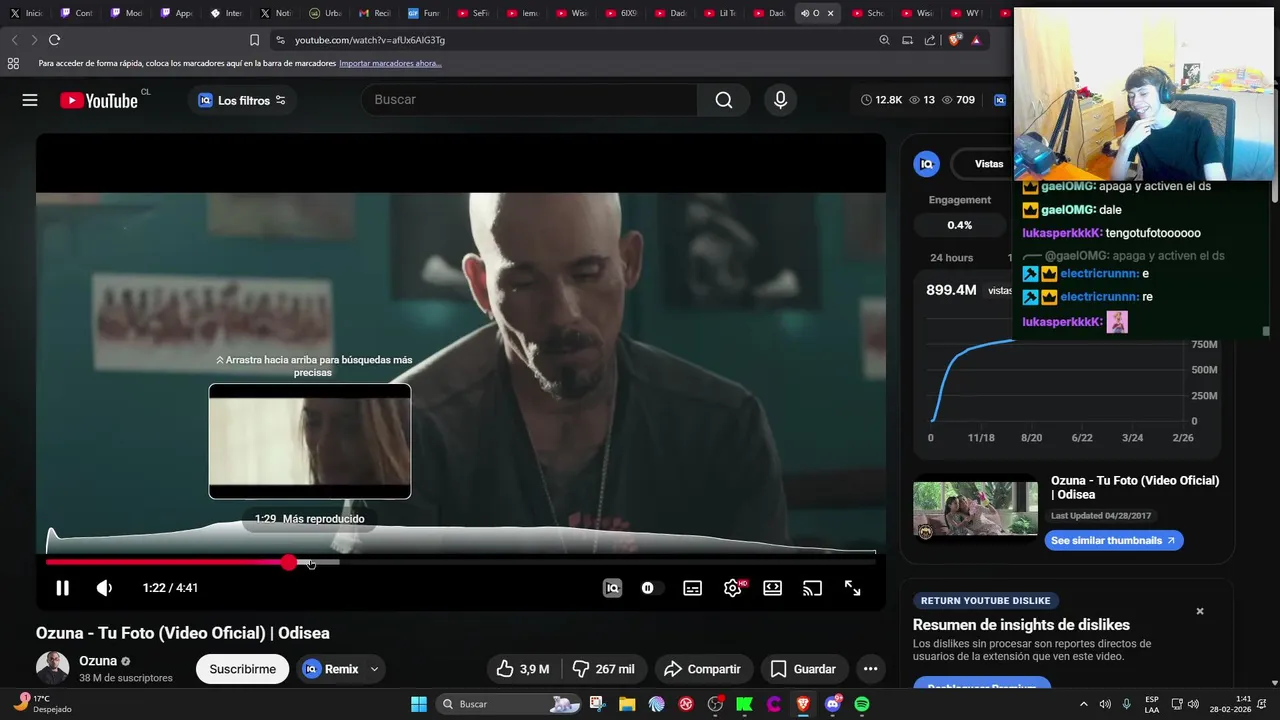Switch to the Lil Te browser tab
Screen dimensions: 1280x720
tap(718, 13)
